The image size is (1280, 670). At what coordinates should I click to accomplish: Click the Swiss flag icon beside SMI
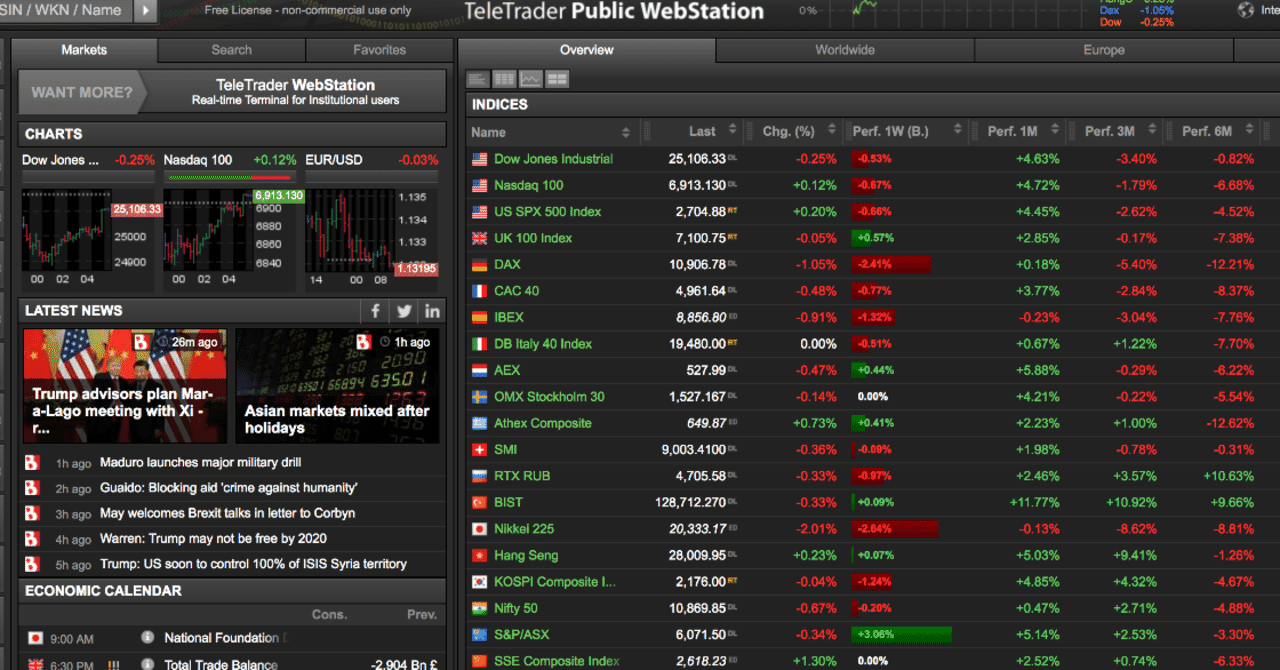click(x=479, y=450)
